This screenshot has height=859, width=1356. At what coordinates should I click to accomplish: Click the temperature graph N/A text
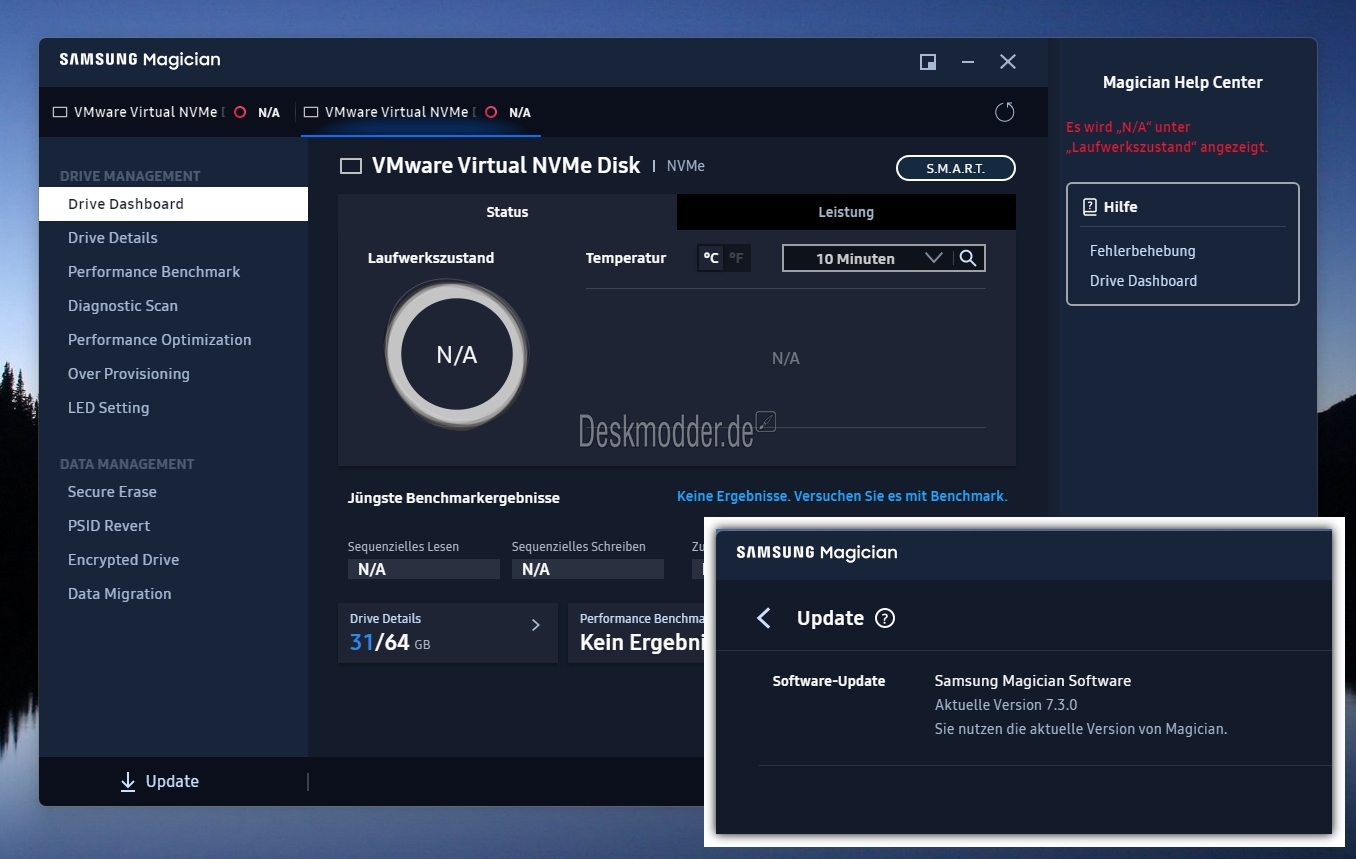tap(785, 358)
